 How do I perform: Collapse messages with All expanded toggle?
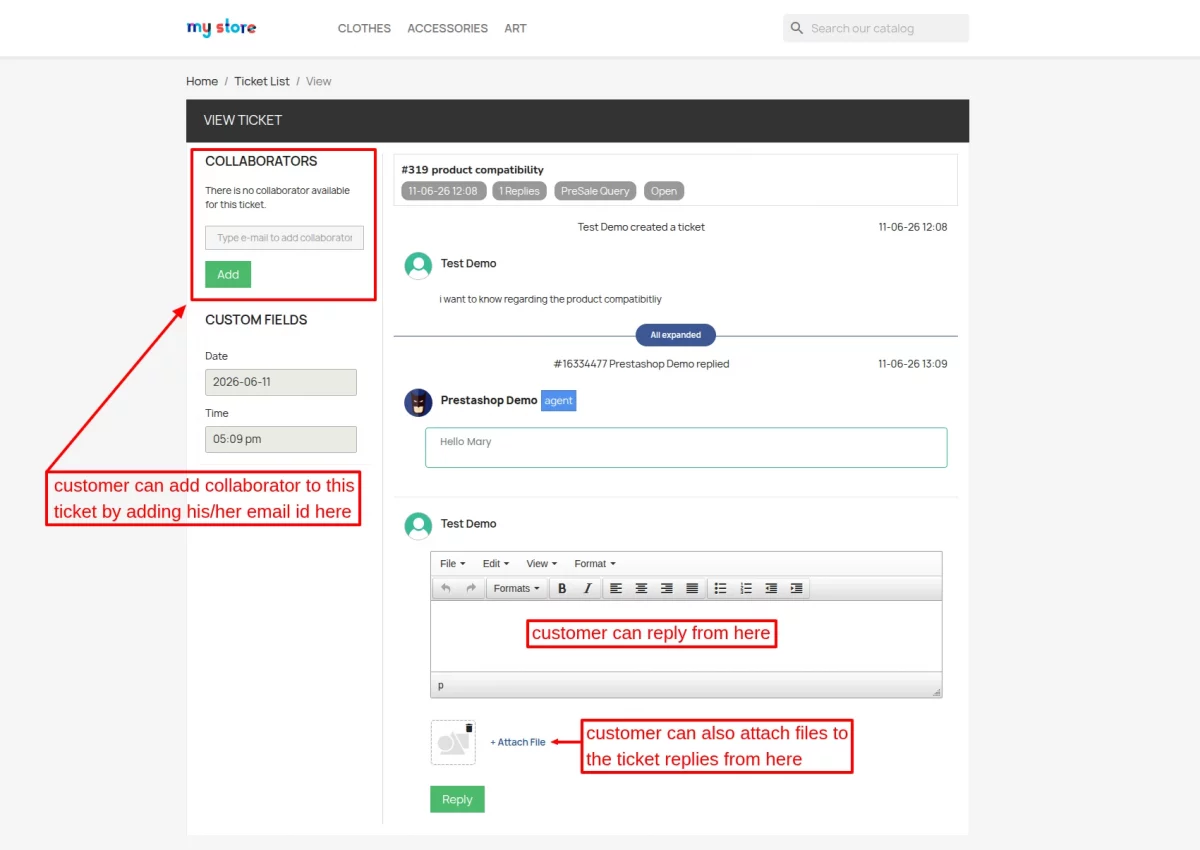point(675,335)
